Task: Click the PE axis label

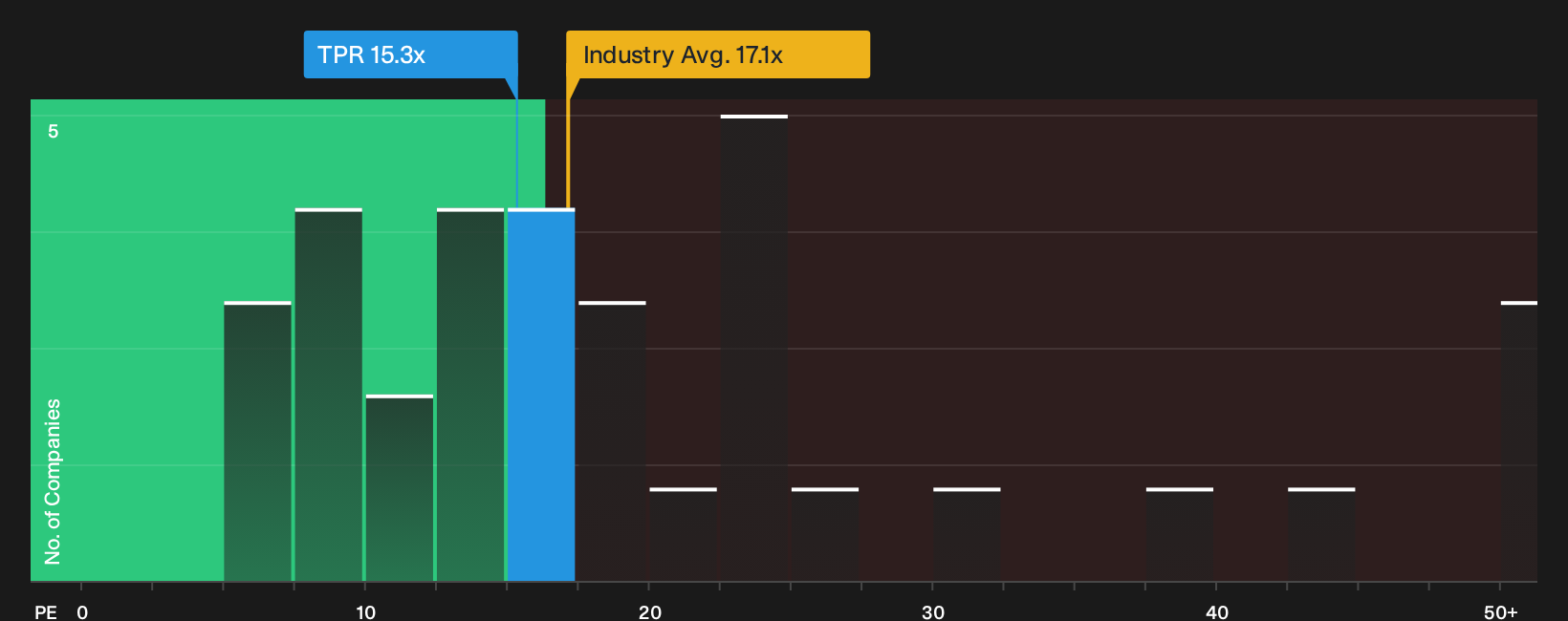Action: [45, 611]
